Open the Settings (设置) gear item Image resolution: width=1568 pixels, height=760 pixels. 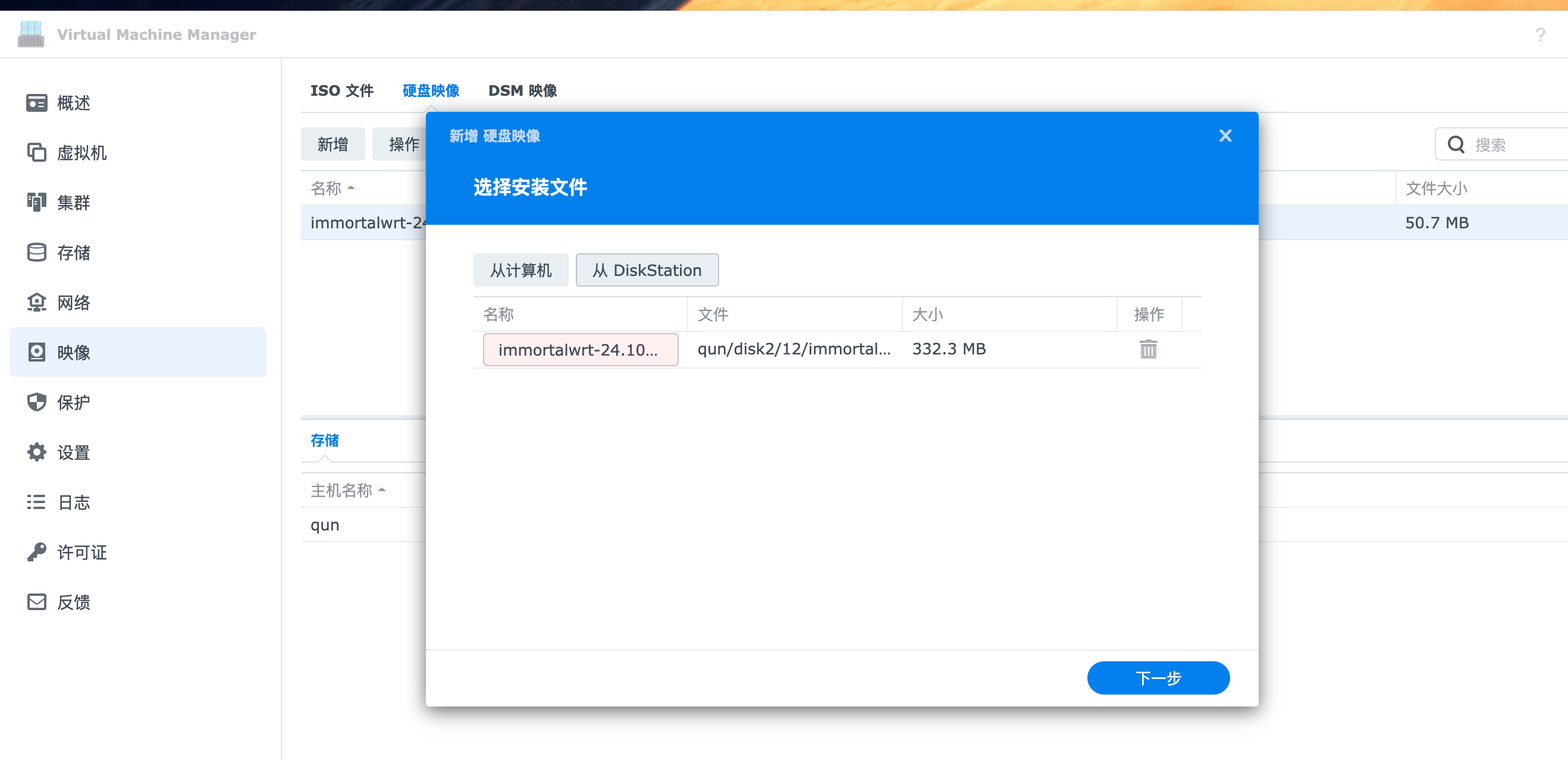tap(73, 452)
